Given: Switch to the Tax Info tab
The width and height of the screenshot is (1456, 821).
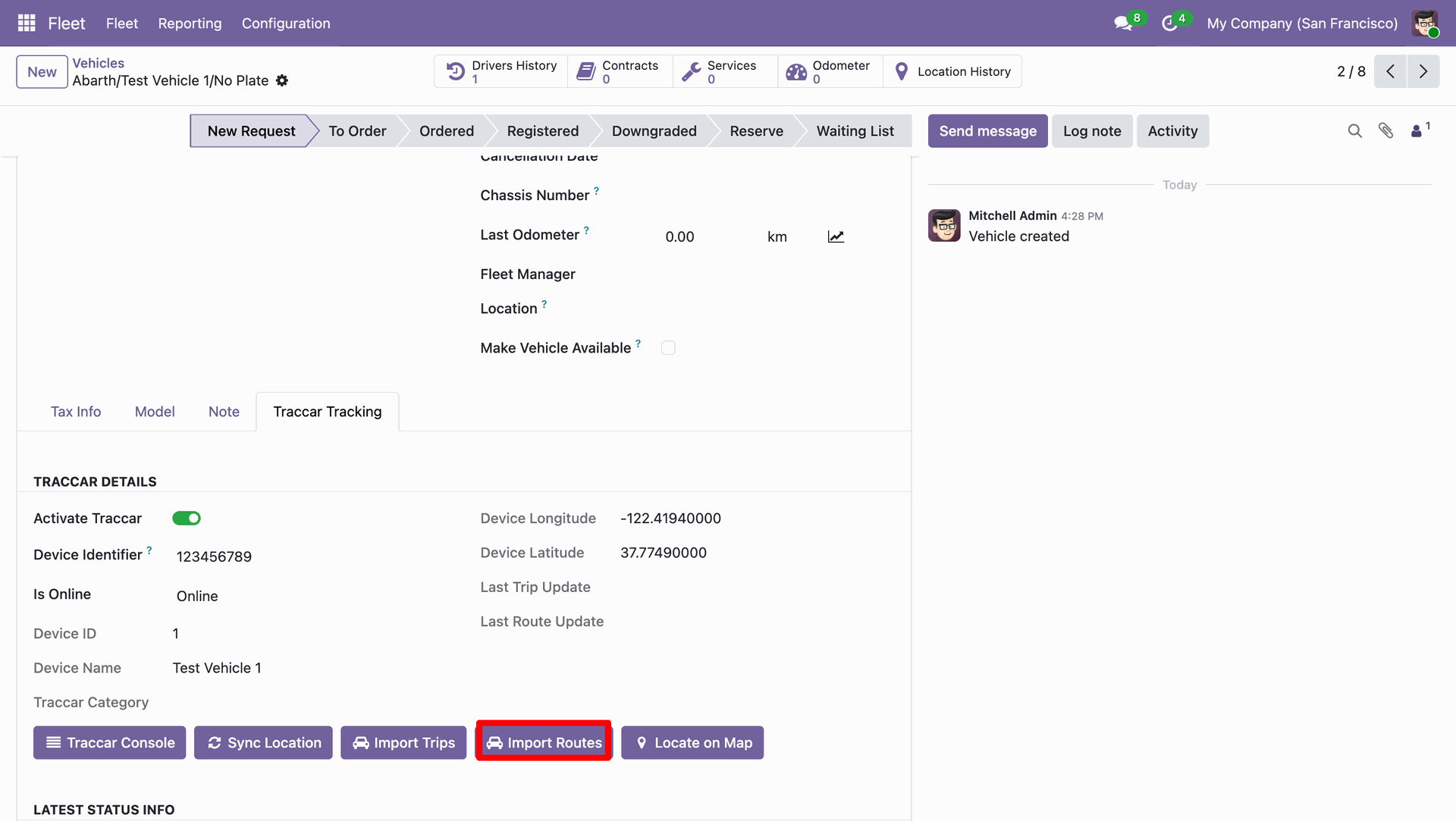Looking at the screenshot, I should click(x=76, y=412).
